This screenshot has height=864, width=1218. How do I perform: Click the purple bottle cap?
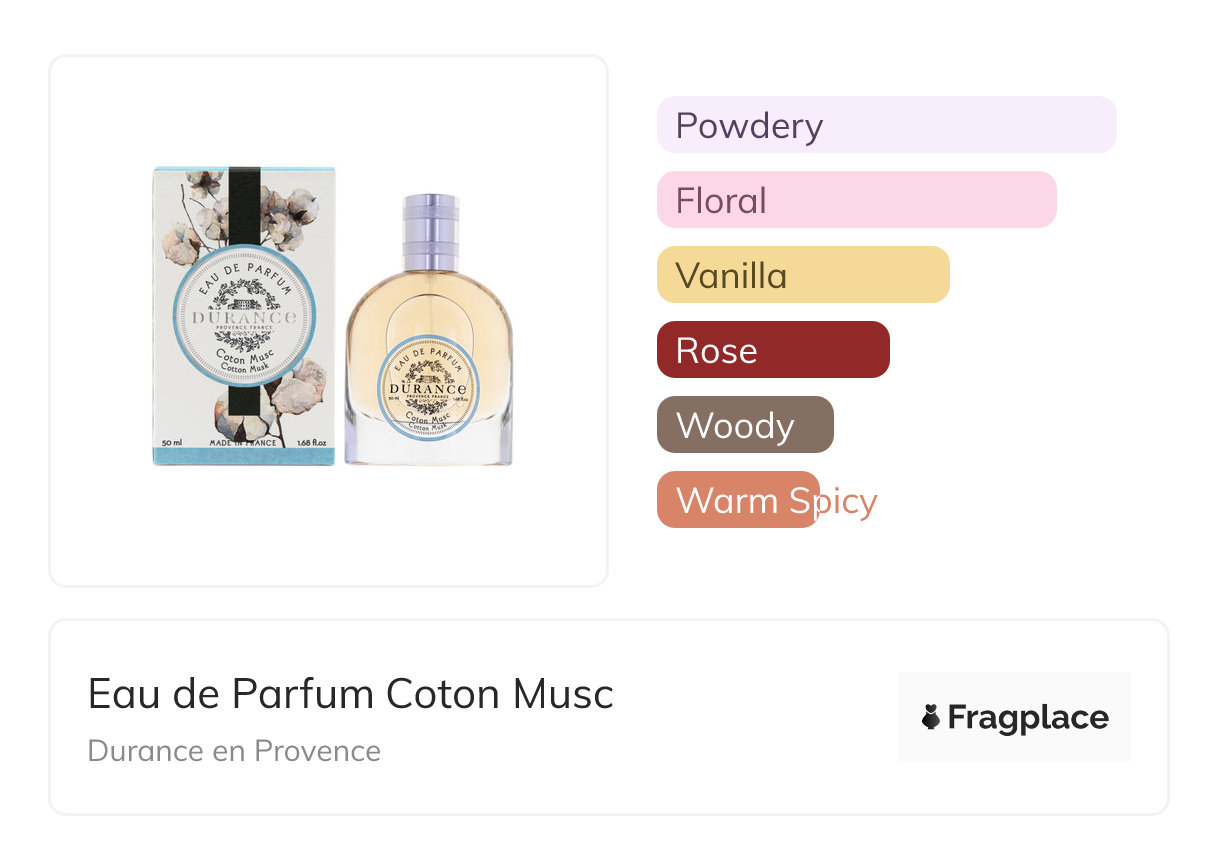coord(431,230)
